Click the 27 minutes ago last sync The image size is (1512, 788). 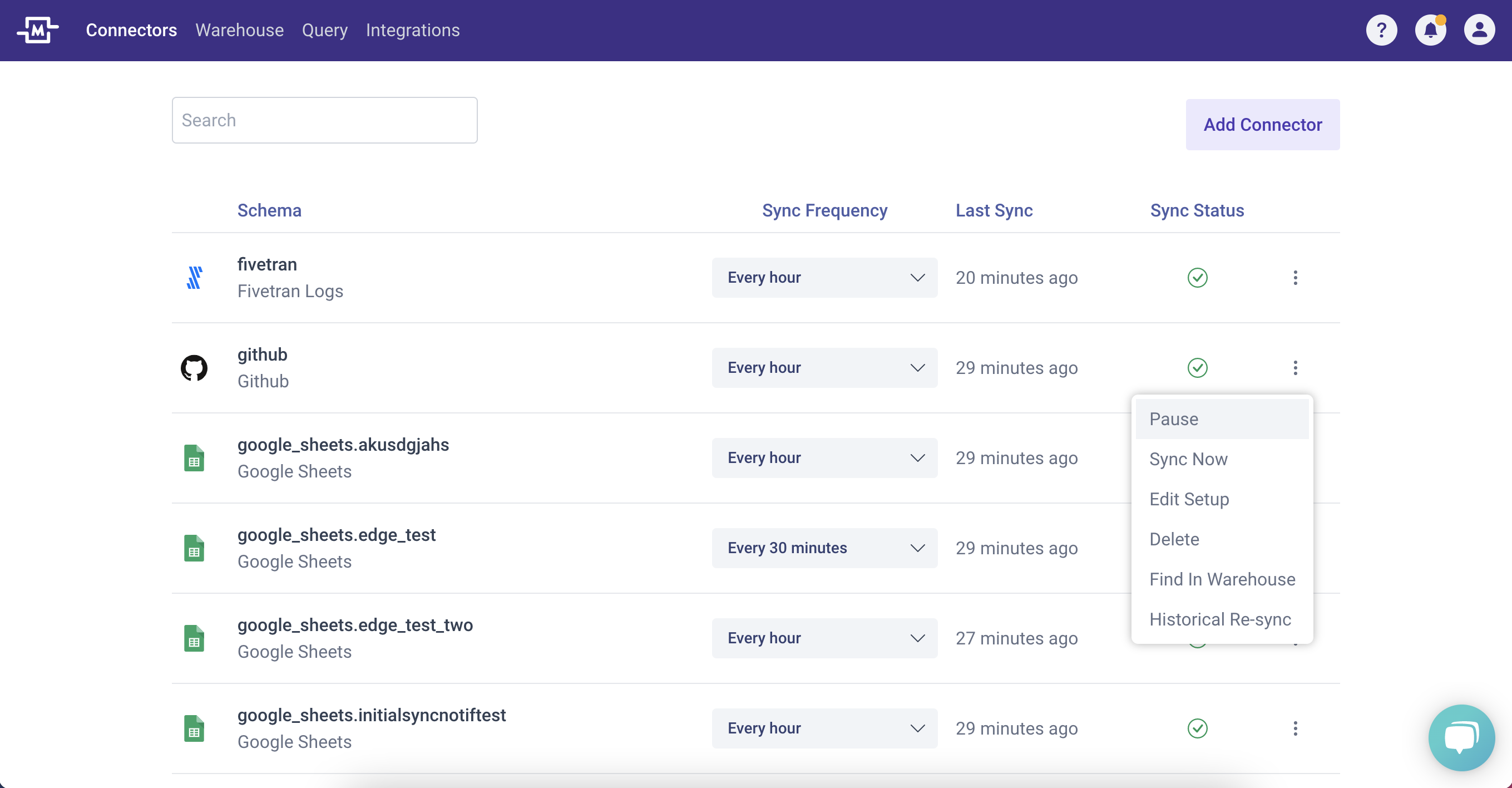pyautogui.click(x=1016, y=638)
